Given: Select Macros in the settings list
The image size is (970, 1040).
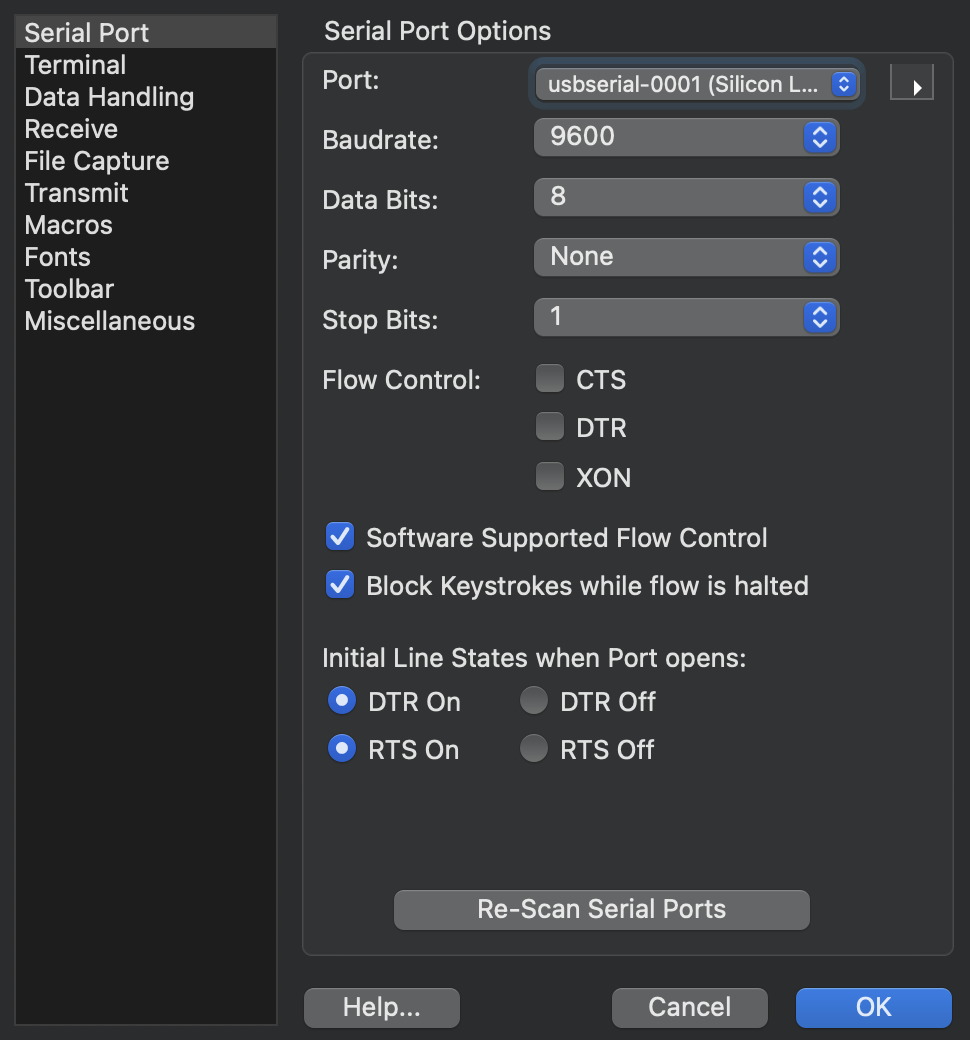Looking at the screenshot, I should click(x=68, y=225).
